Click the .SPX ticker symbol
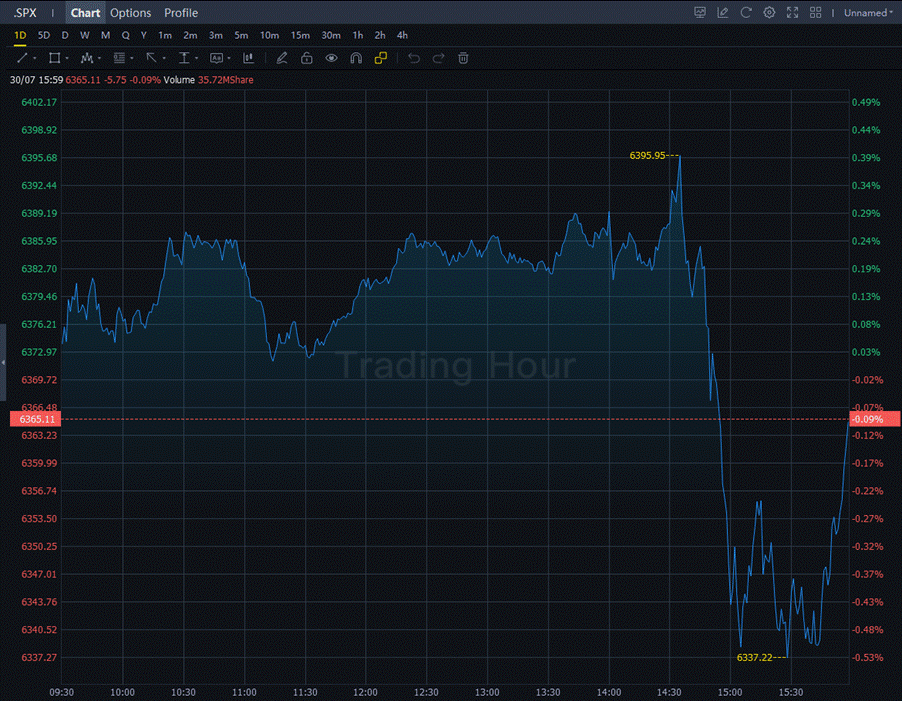This screenshot has width=902, height=701. point(25,13)
